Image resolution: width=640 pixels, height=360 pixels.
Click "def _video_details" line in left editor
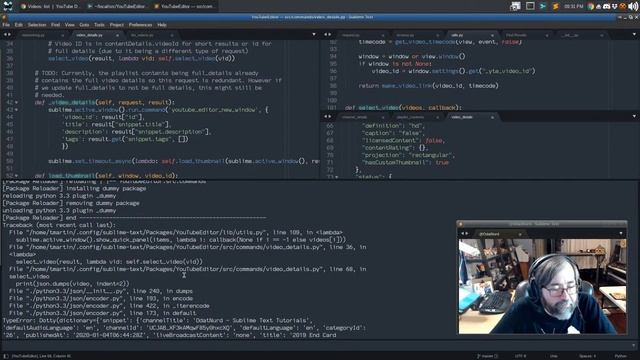(104, 102)
